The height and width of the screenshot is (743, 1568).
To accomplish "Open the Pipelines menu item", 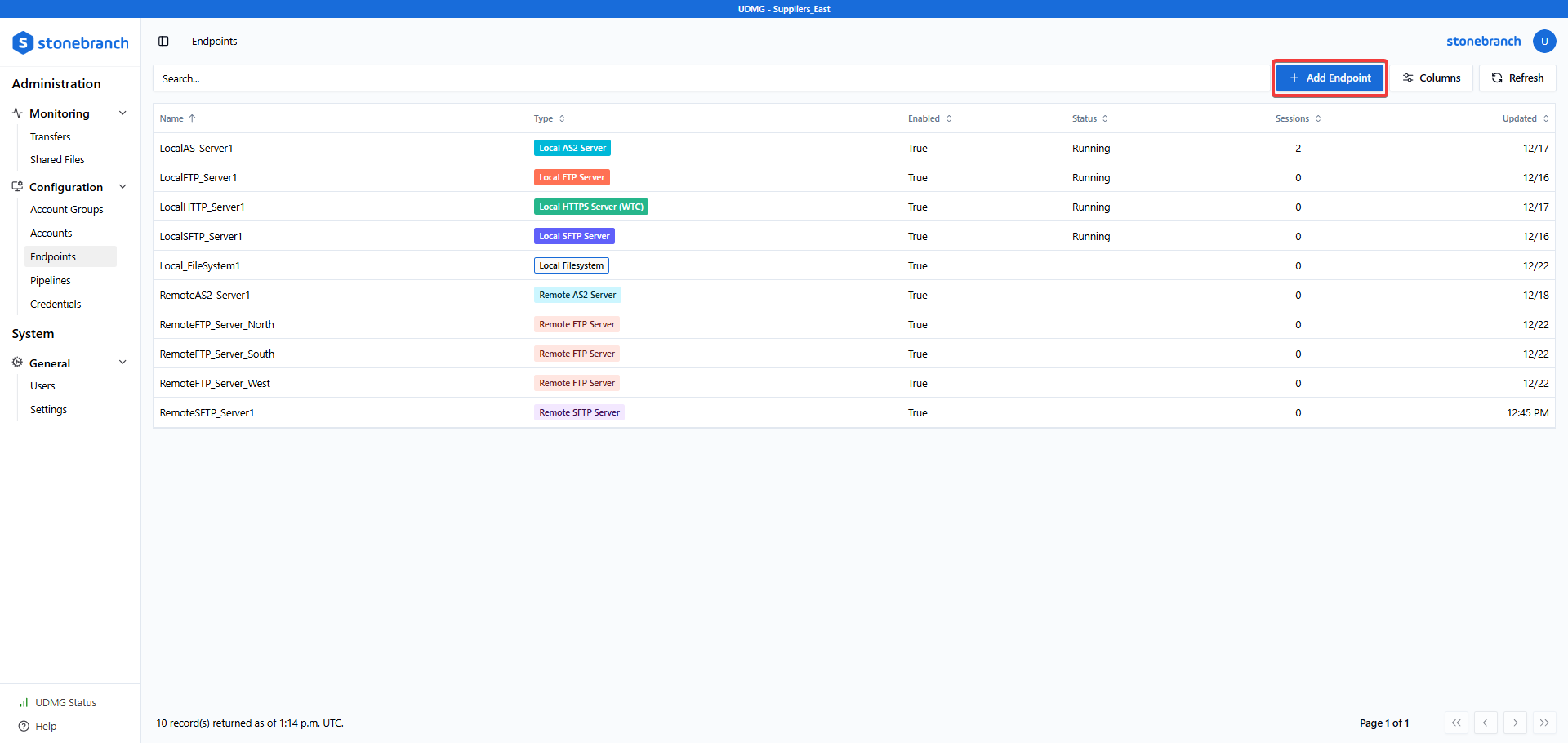I will point(51,280).
